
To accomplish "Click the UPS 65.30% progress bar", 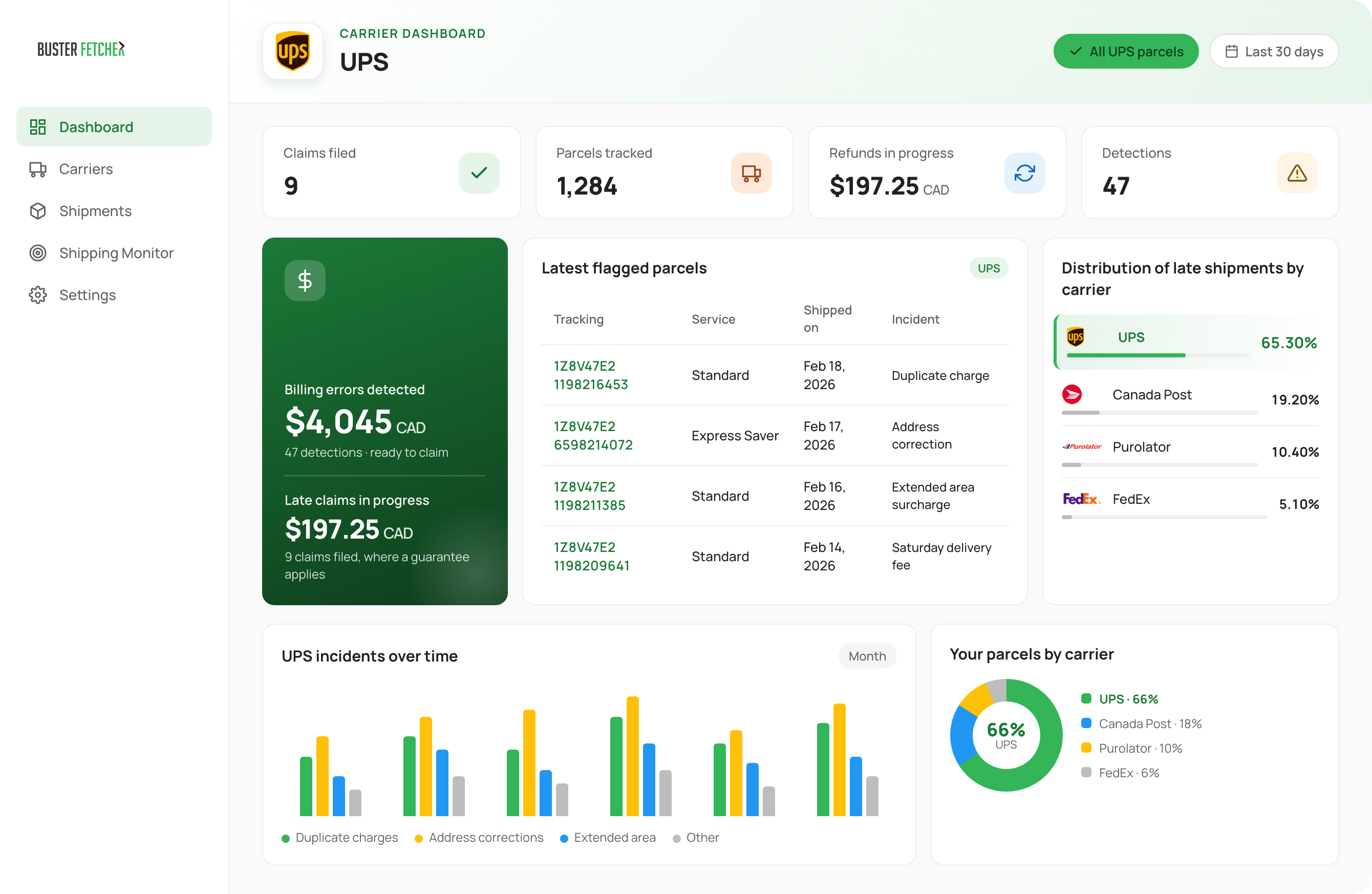I will click(x=1157, y=356).
